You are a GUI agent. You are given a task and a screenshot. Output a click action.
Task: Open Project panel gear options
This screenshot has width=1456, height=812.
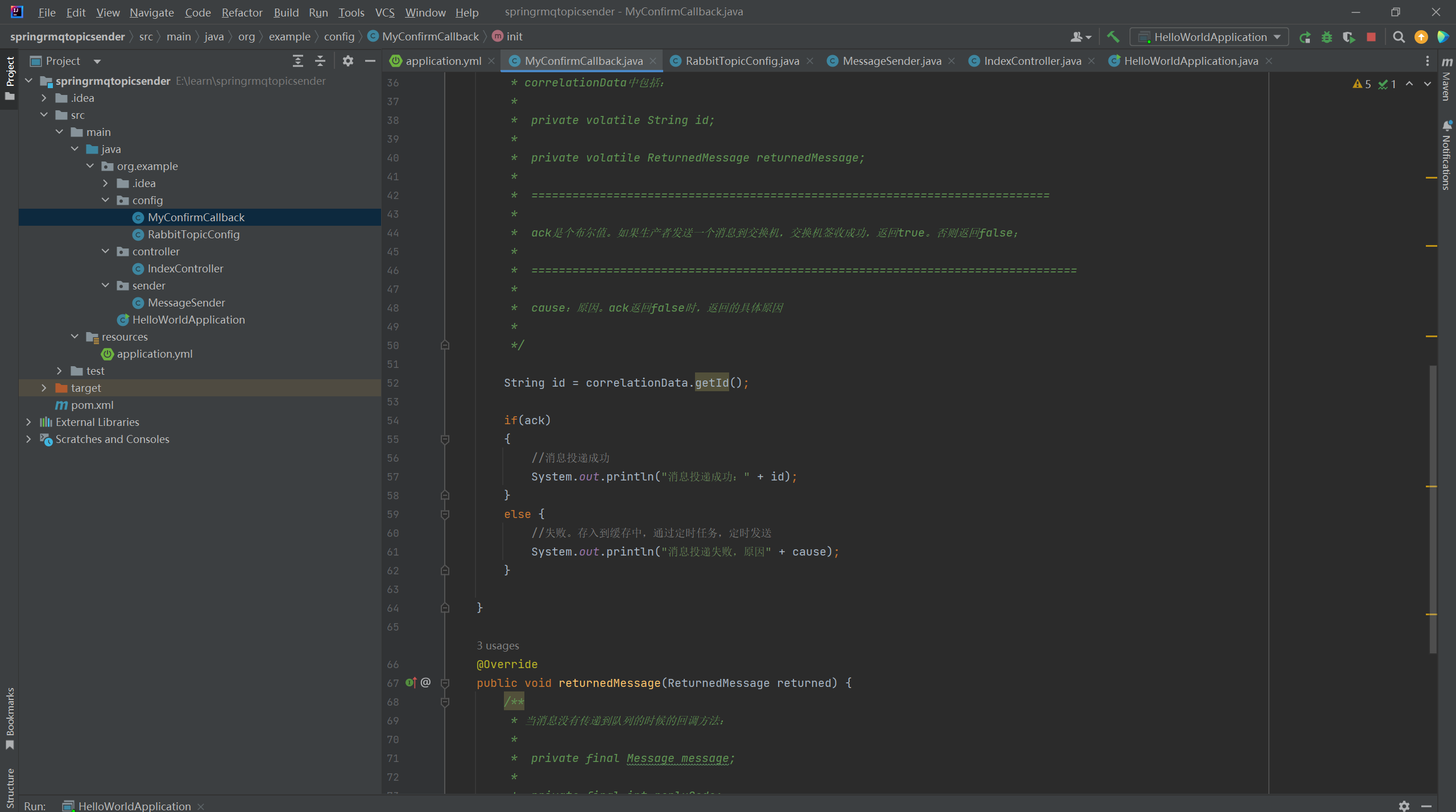click(x=348, y=61)
